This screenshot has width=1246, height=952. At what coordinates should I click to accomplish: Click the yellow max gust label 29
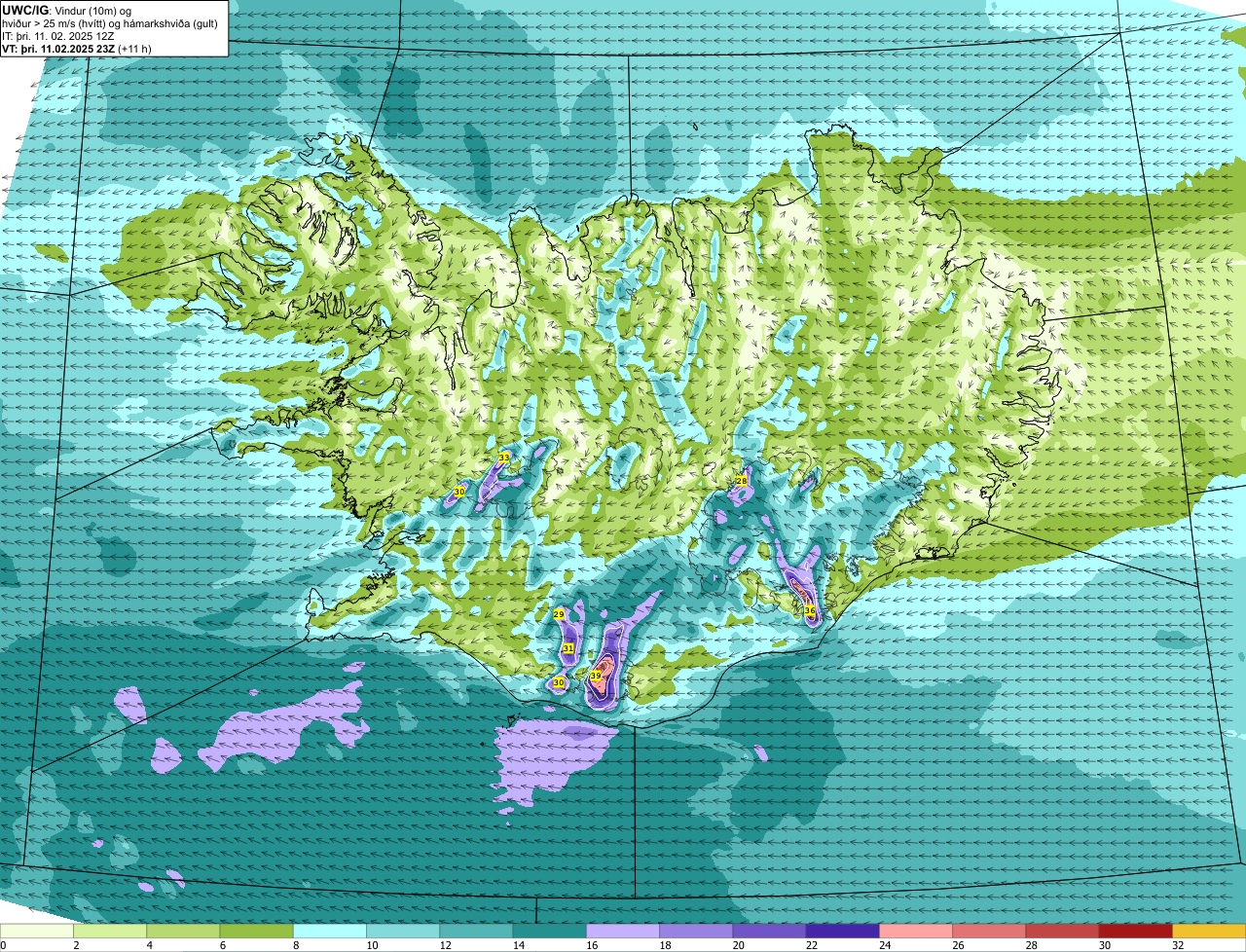559,614
